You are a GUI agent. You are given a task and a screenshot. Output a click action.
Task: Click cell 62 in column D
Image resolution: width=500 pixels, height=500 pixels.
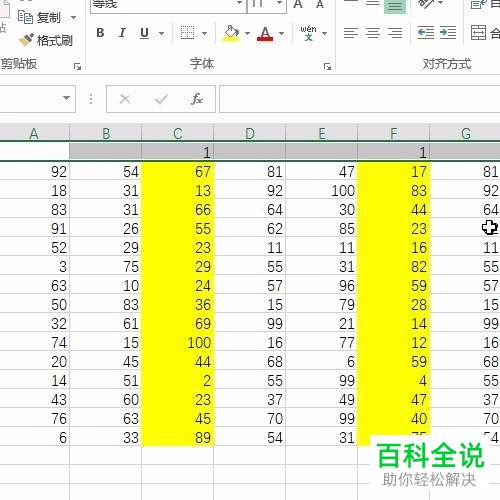click(250, 229)
